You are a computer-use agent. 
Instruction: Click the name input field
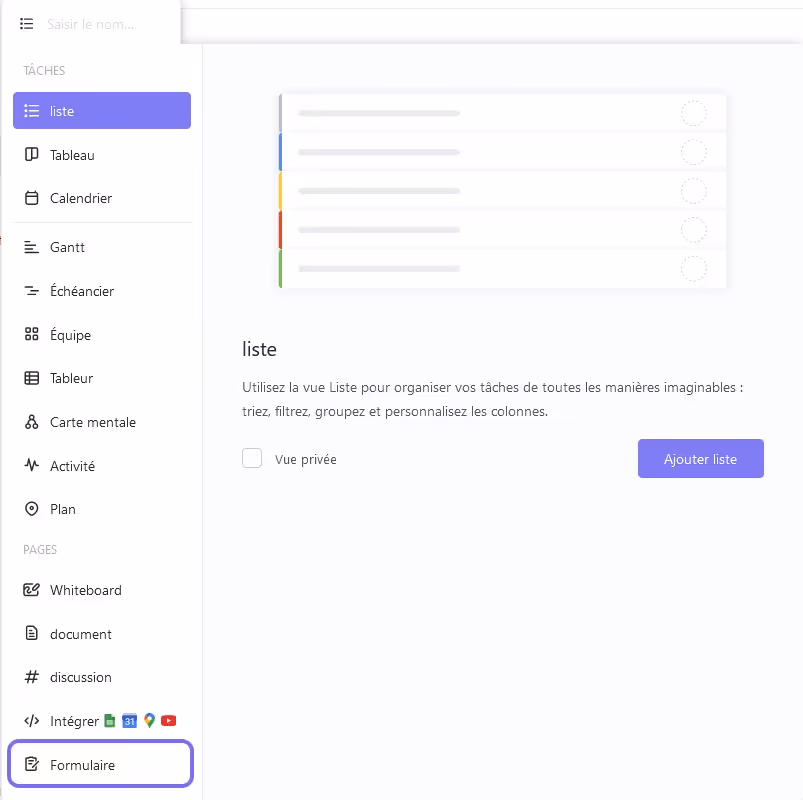click(105, 23)
